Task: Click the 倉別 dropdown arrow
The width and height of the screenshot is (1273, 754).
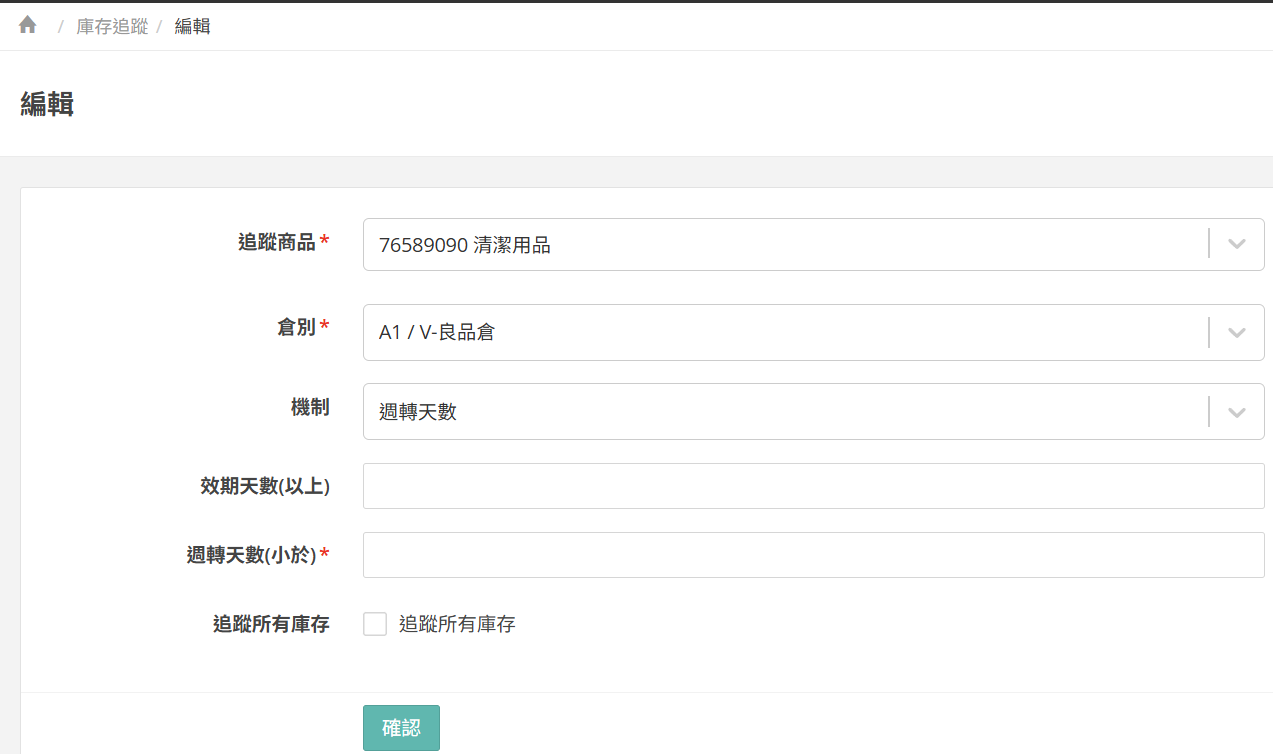Action: 1236,332
